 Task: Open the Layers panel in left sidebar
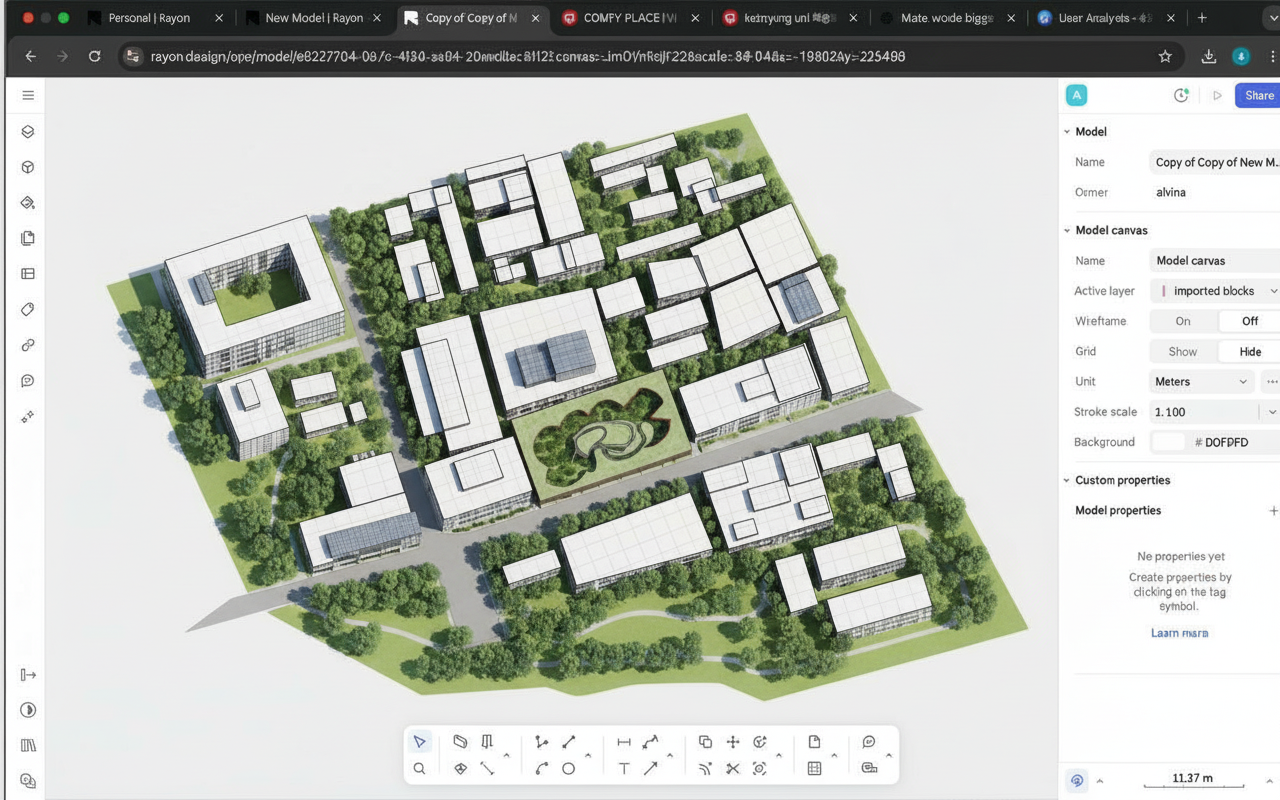coord(28,132)
